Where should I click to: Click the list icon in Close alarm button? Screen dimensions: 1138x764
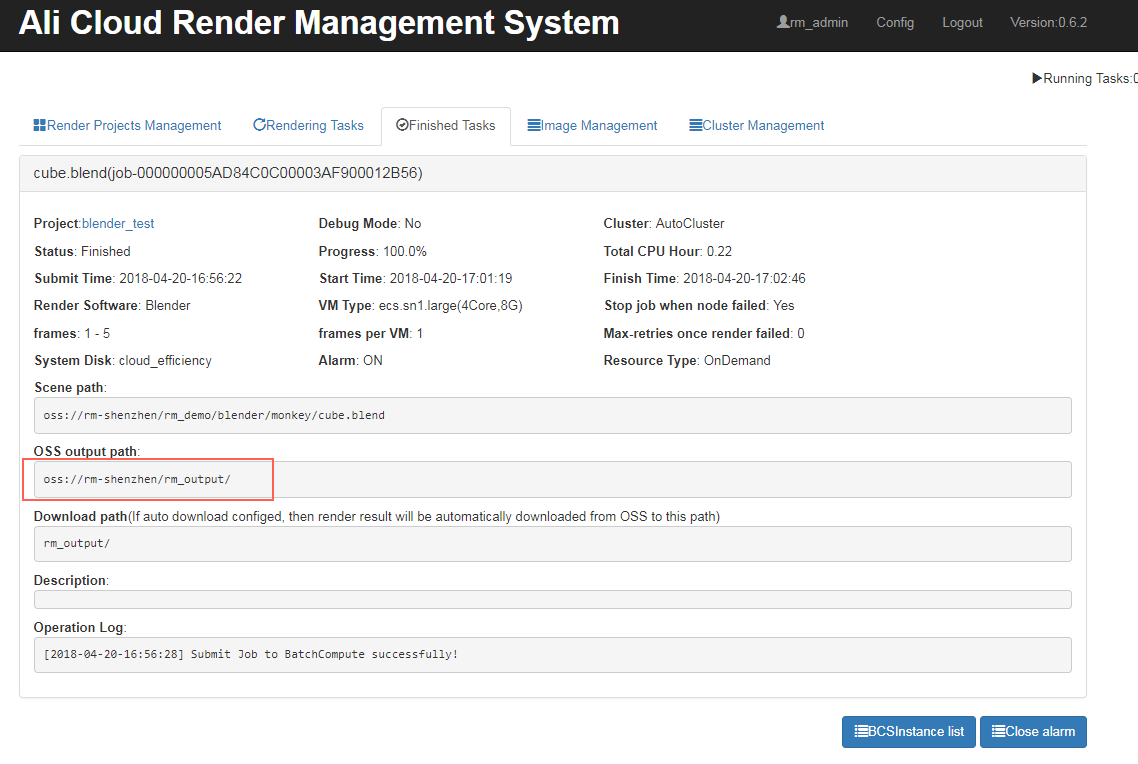(x=998, y=731)
